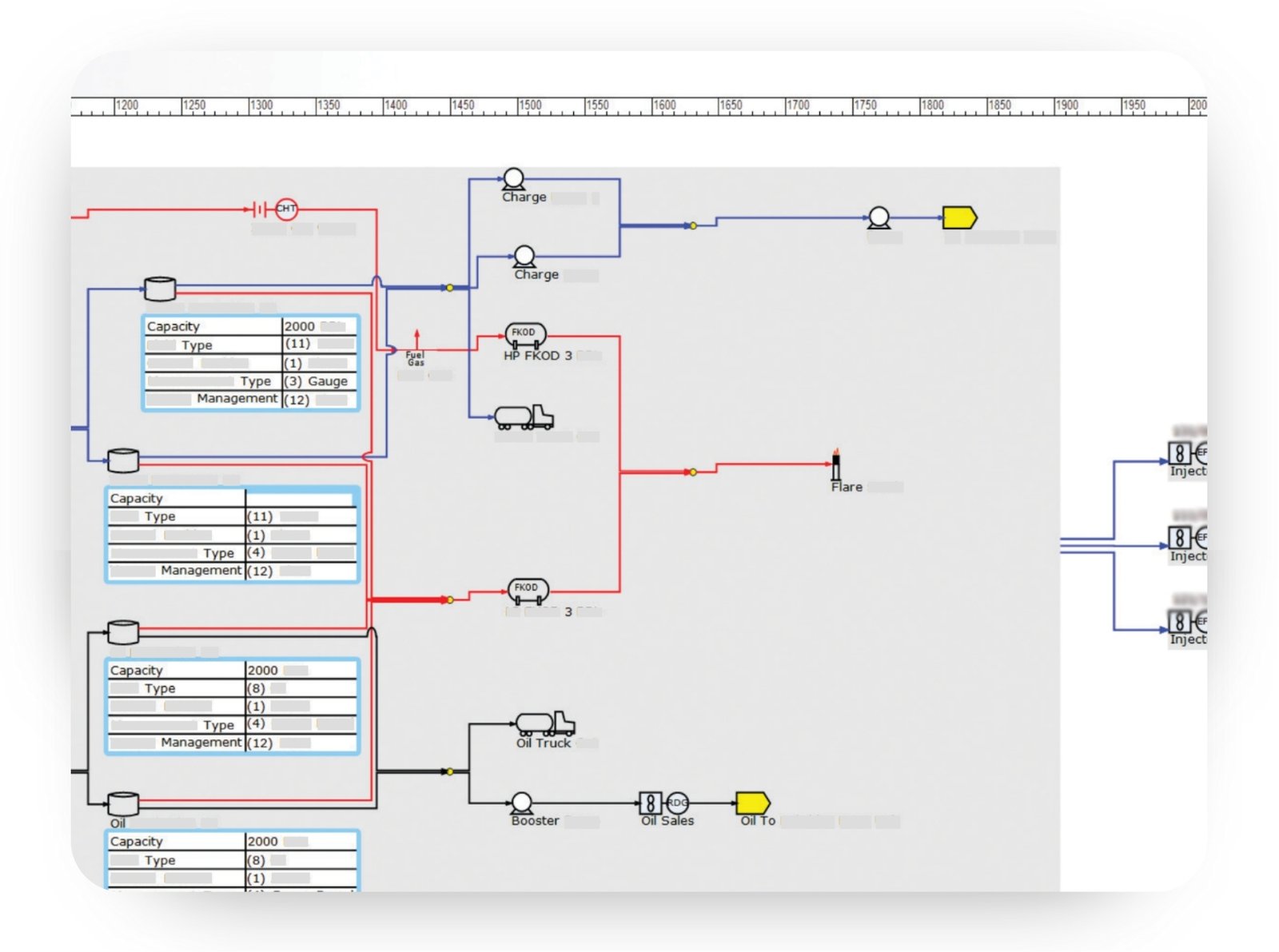This screenshot has height=952, width=1279.
Task: Select the Oil tank at bottom left
Action: 123,803
